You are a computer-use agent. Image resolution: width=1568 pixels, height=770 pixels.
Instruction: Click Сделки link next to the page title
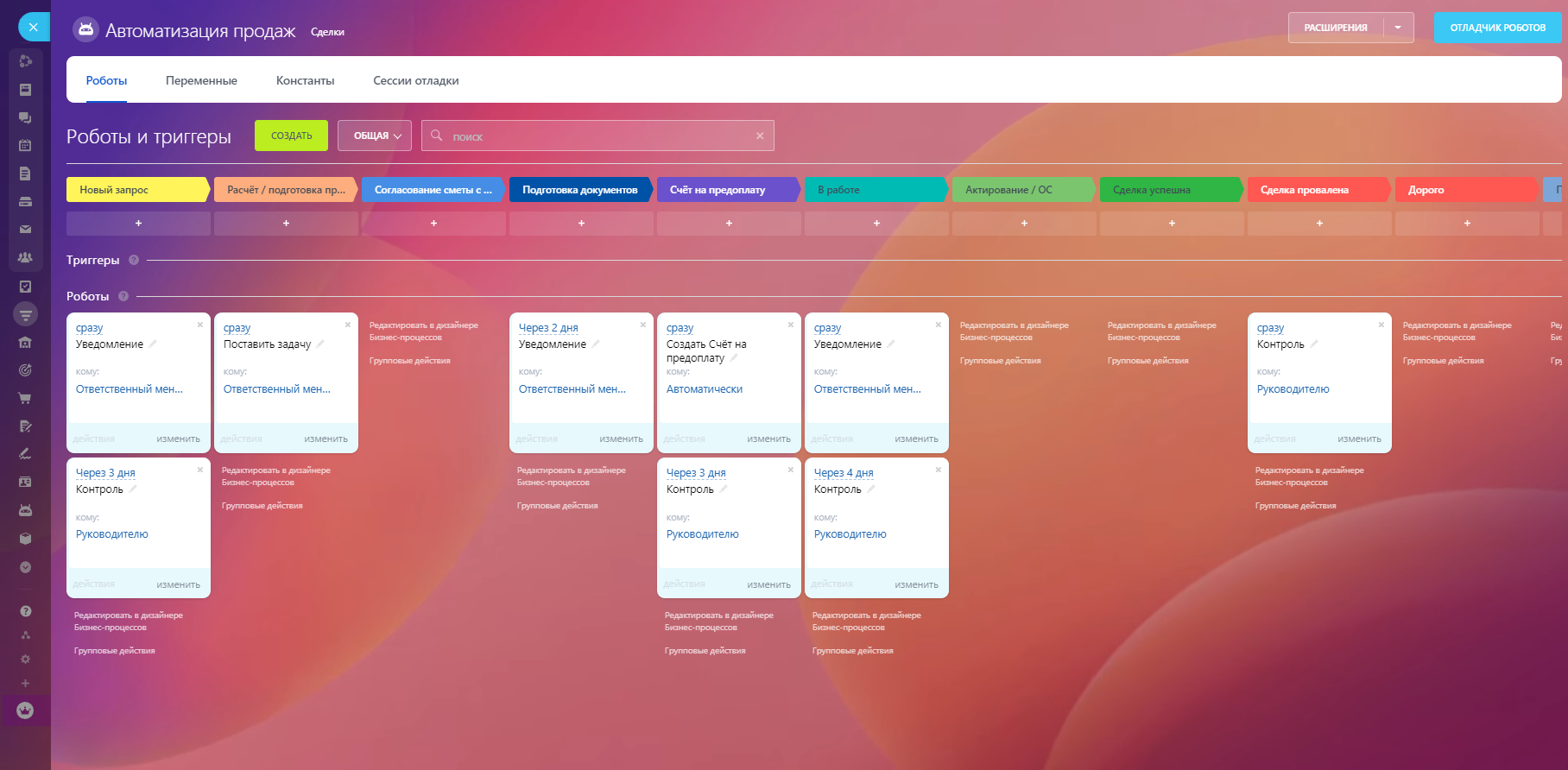[x=327, y=32]
